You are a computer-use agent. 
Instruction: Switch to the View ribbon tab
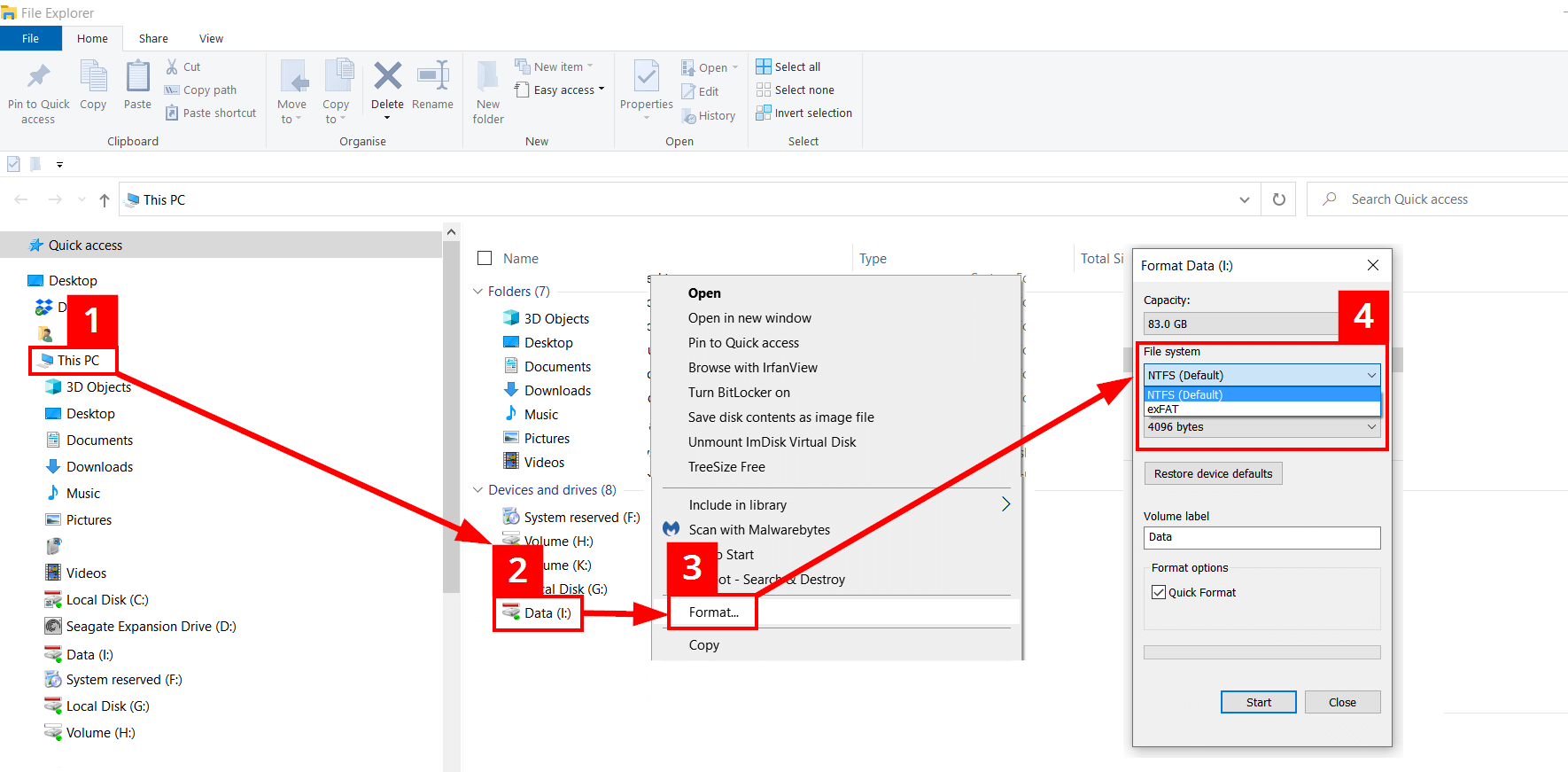point(211,38)
